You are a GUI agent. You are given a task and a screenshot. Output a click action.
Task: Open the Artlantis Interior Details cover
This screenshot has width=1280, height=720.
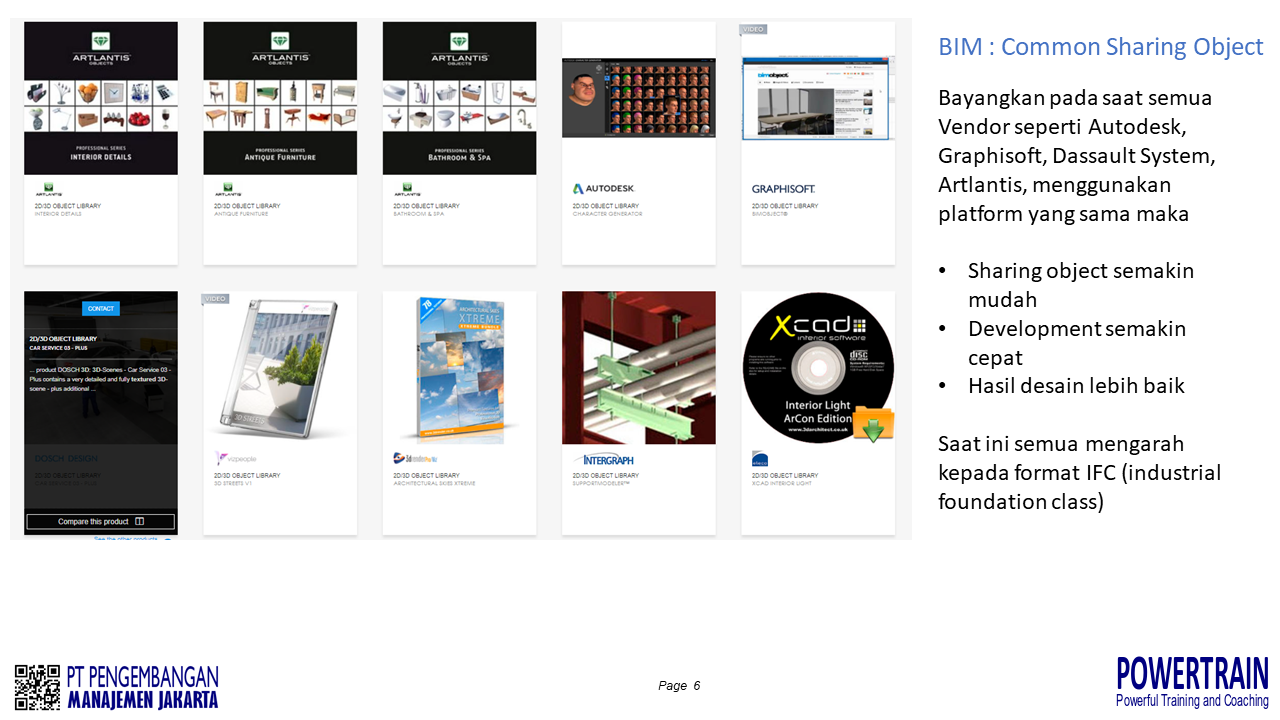[101, 98]
